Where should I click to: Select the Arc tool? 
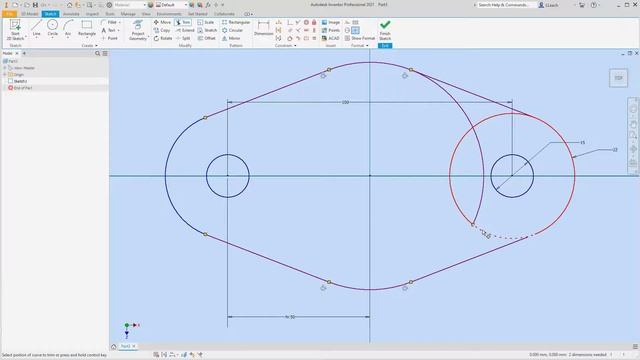click(68, 29)
